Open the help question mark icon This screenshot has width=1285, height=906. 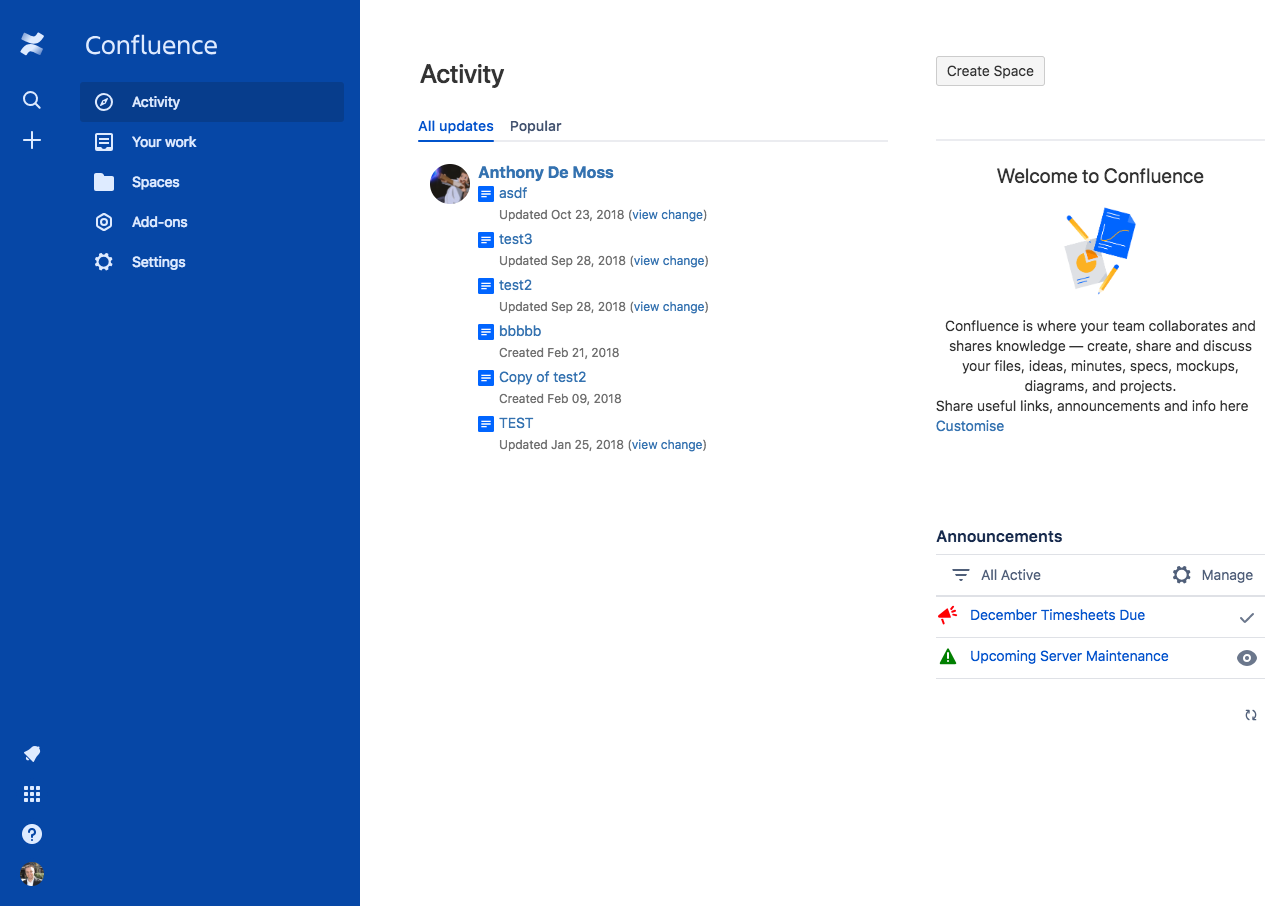(32, 834)
